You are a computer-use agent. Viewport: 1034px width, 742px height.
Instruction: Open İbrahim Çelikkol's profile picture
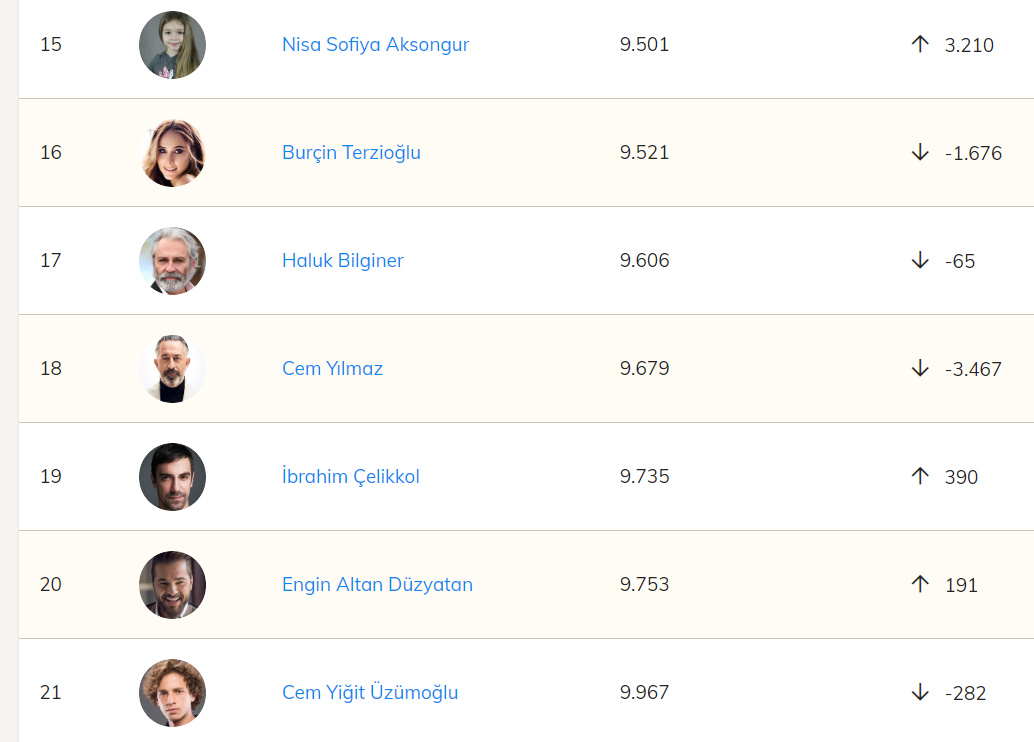click(172, 477)
